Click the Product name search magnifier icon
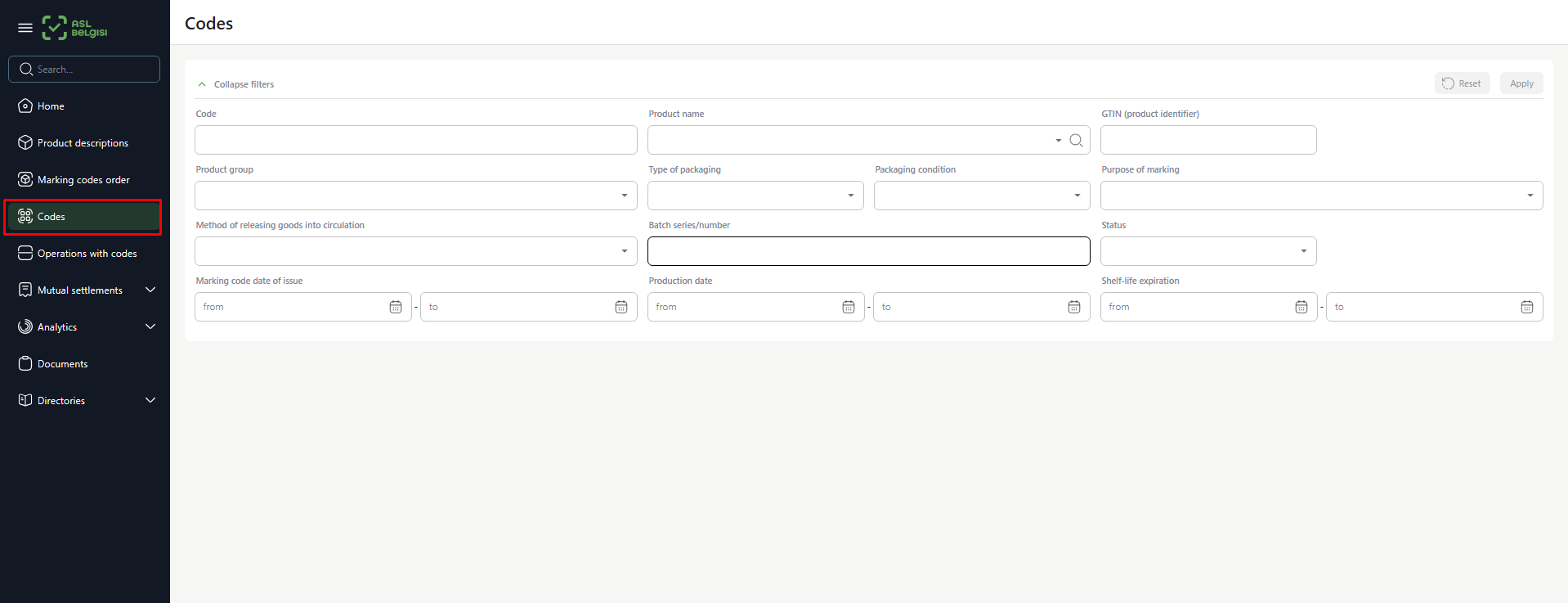 tap(1076, 141)
